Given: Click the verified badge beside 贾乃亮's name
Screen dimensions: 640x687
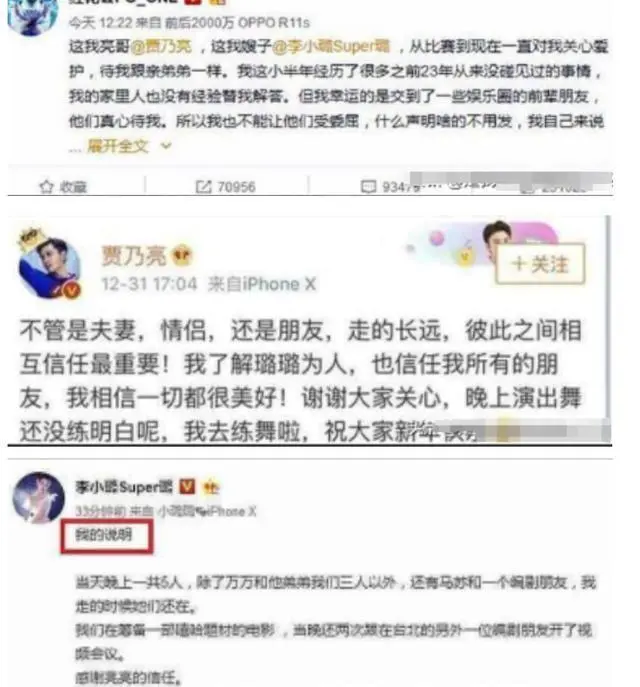Looking at the screenshot, I should click(182, 255).
